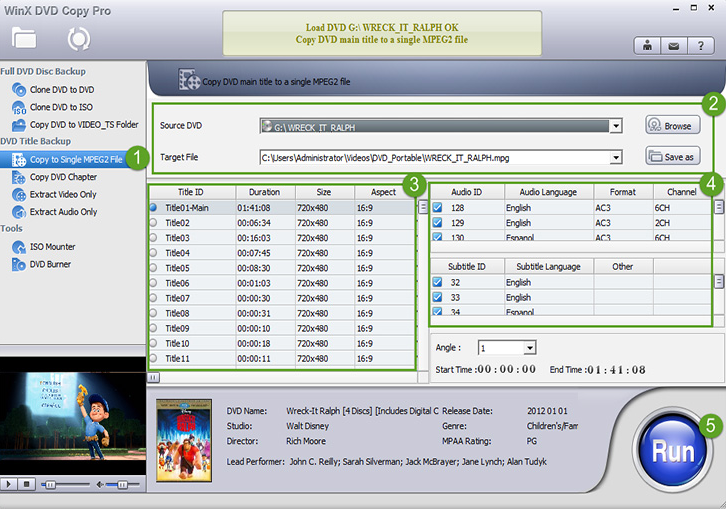Select the Title03 radio button

(153, 238)
